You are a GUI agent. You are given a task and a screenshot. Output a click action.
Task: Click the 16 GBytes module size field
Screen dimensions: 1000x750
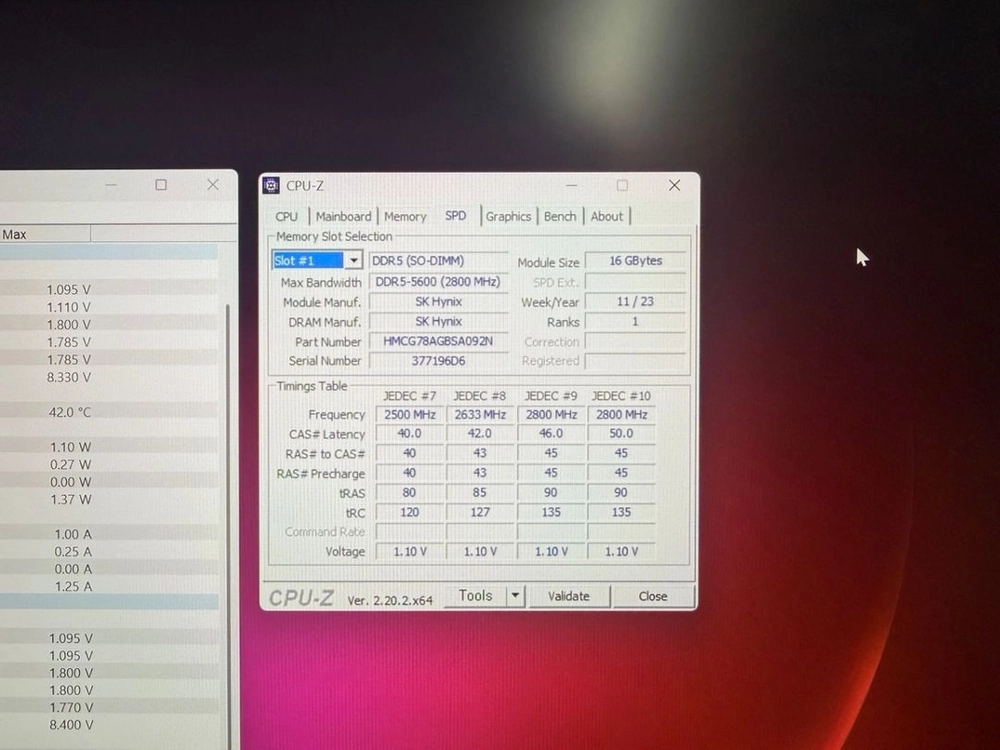[x=635, y=261]
